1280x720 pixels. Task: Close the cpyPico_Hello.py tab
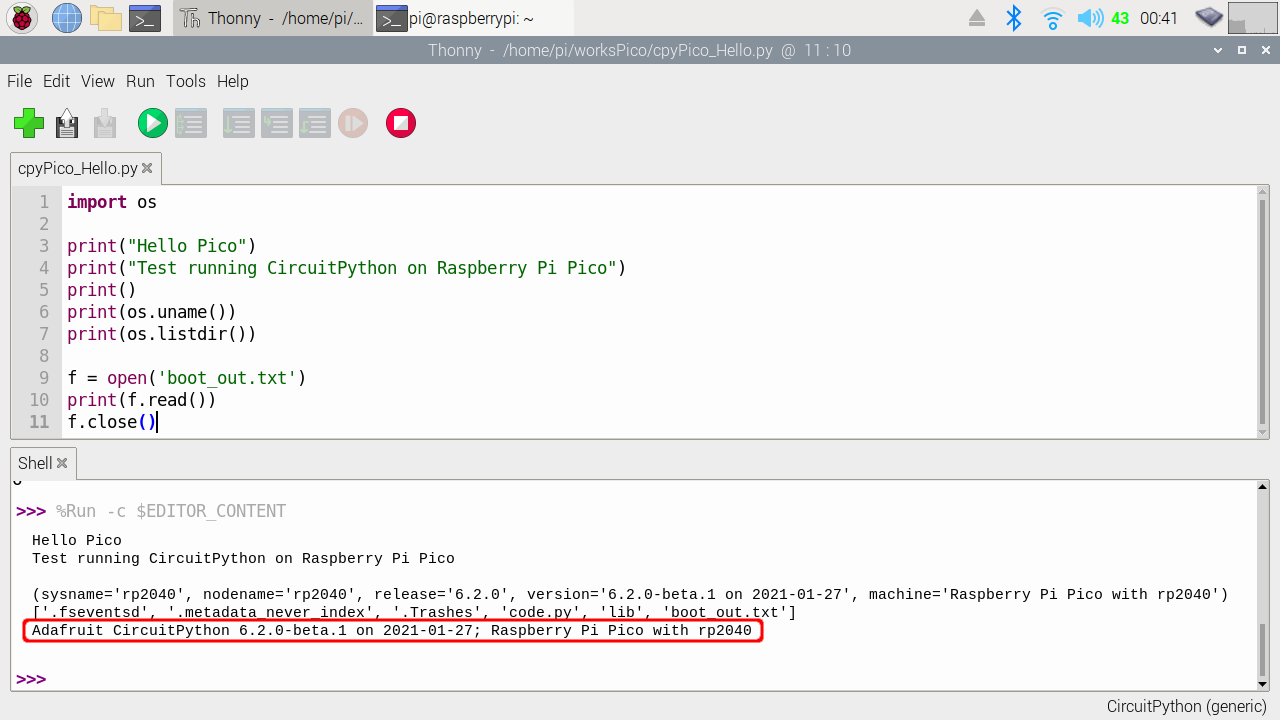pos(147,168)
